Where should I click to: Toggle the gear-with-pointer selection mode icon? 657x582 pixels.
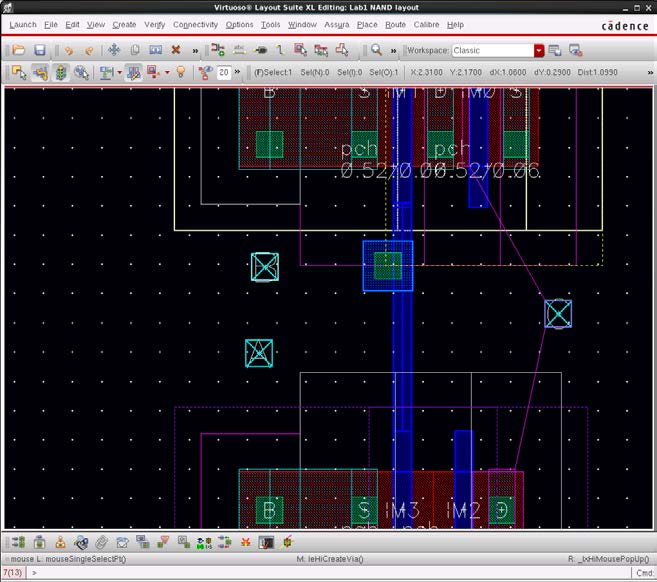click(81, 72)
